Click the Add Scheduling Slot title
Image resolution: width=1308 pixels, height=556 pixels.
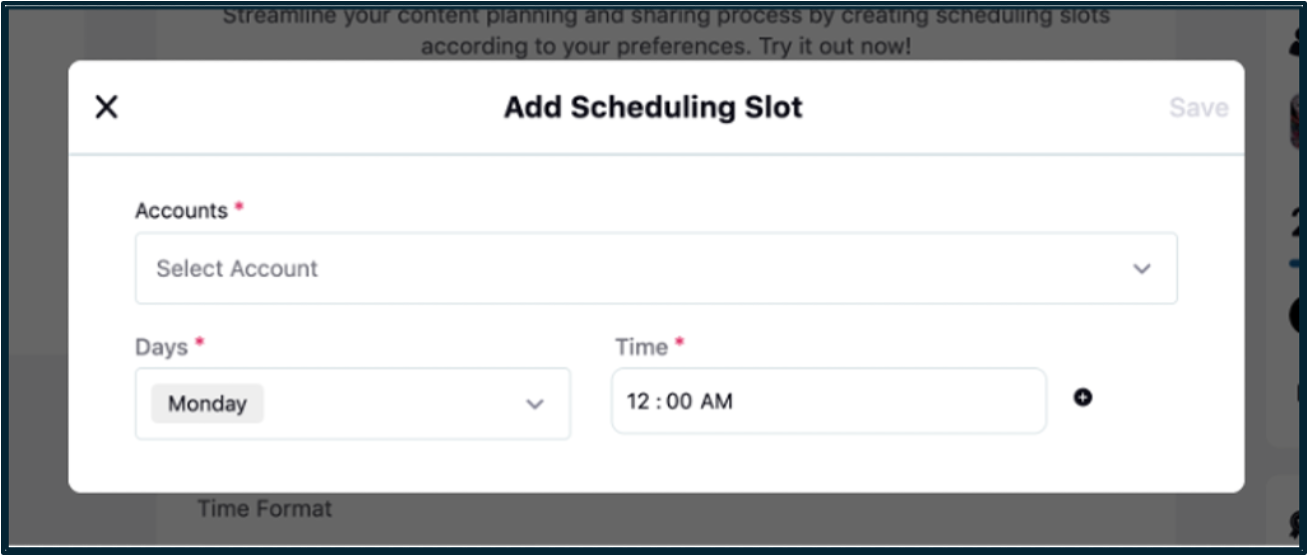click(653, 107)
